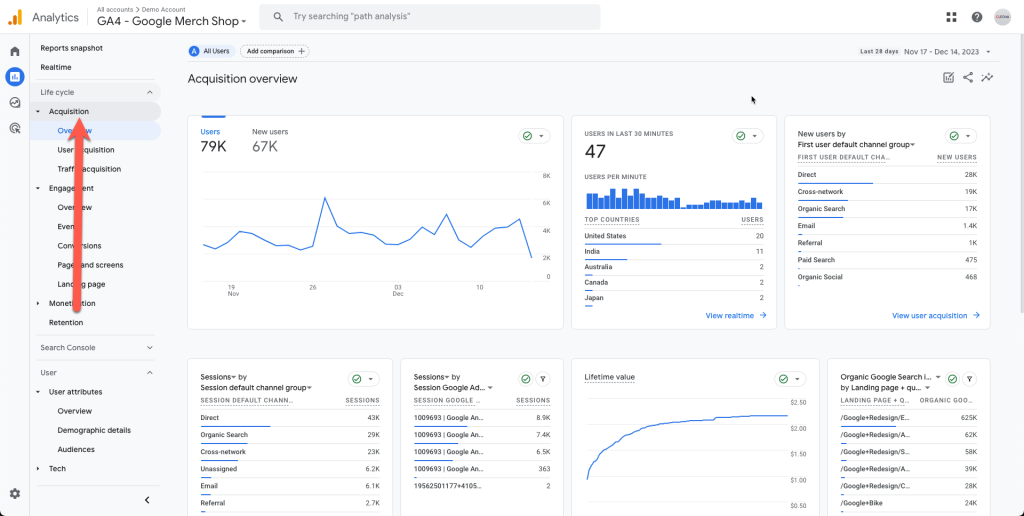
Task: Click the /Google+Bike landing page row
Action: pyautogui.click(x=908, y=503)
